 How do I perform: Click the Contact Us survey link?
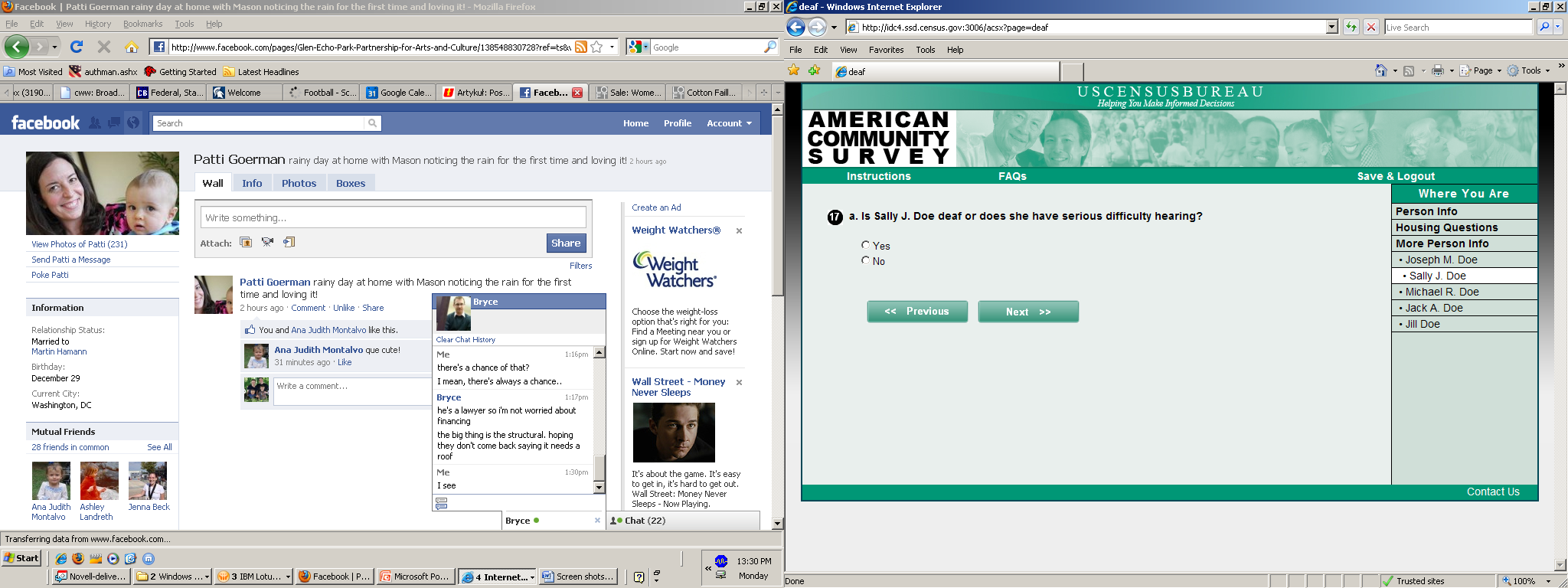point(1493,492)
